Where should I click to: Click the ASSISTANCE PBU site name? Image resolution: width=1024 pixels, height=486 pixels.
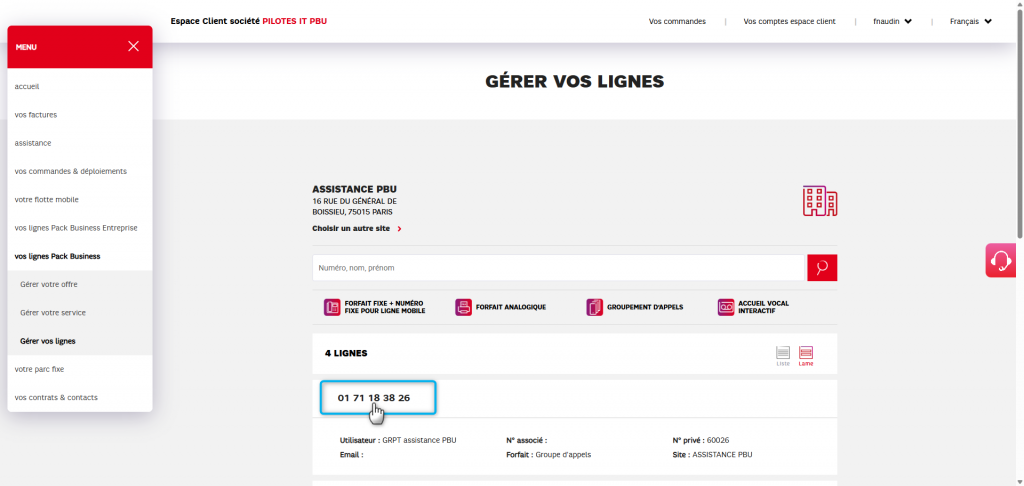coord(354,189)
